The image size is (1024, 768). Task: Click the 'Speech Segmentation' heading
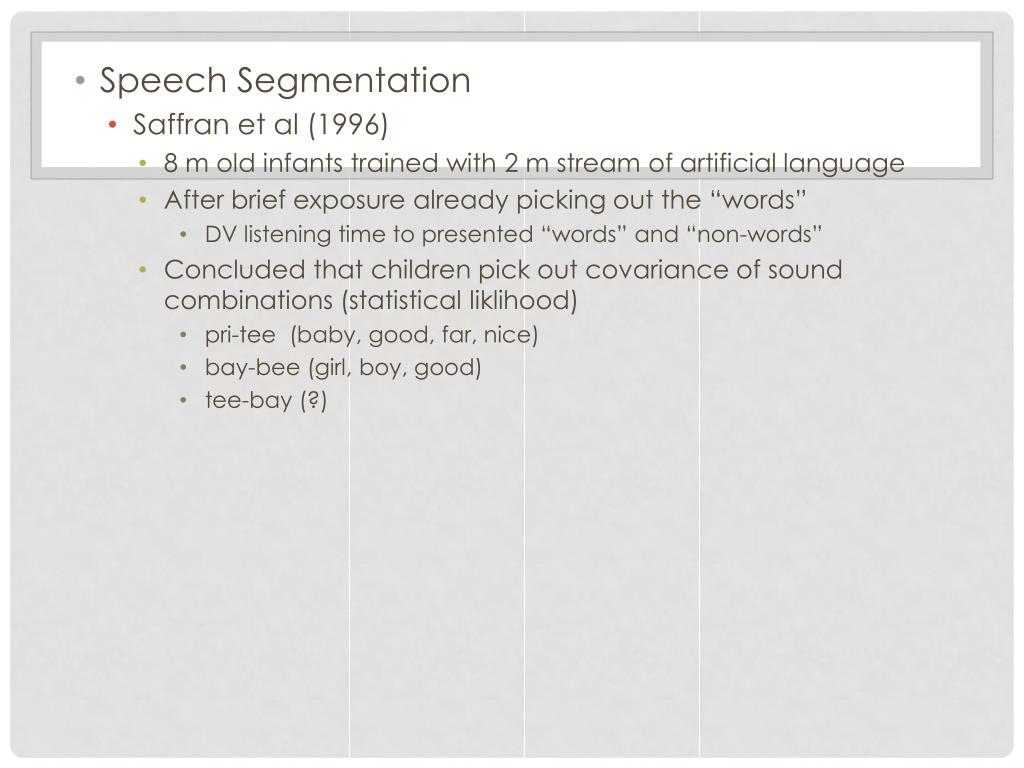coord(285,82)
